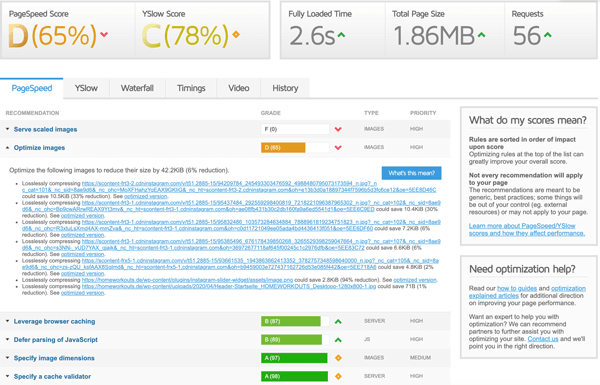Click the Need optimization help? heading

coord(522,269)
